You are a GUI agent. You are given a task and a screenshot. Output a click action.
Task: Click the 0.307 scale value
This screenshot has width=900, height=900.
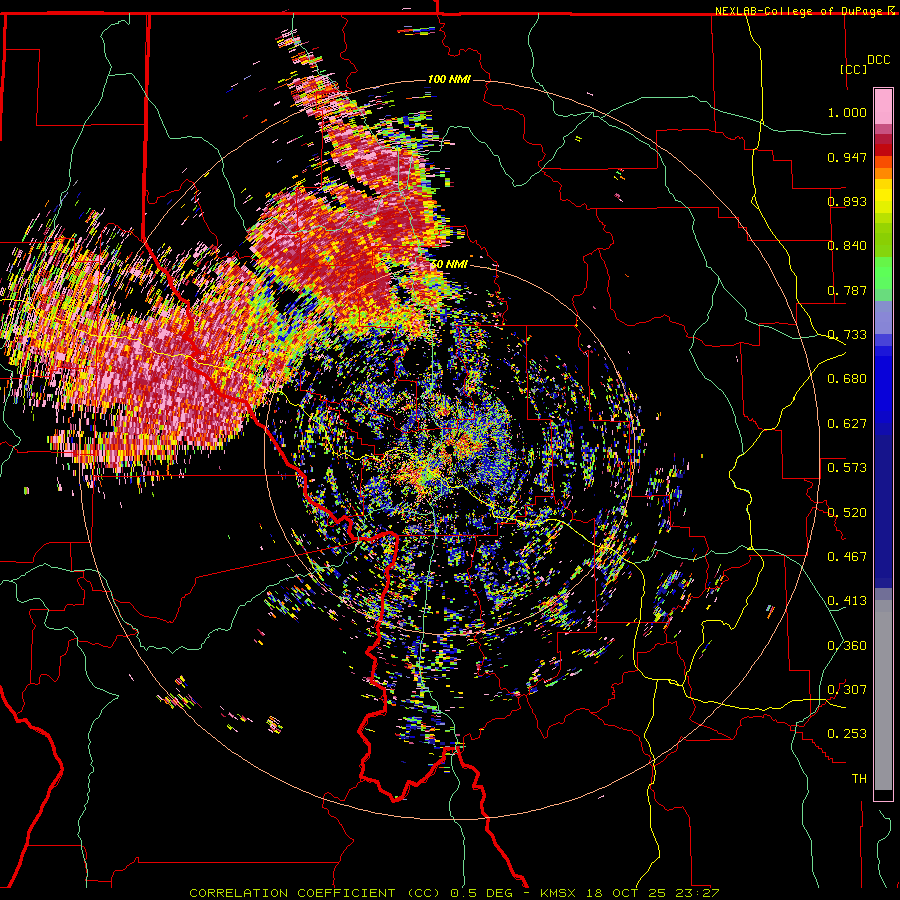click(x=847, y=690)
